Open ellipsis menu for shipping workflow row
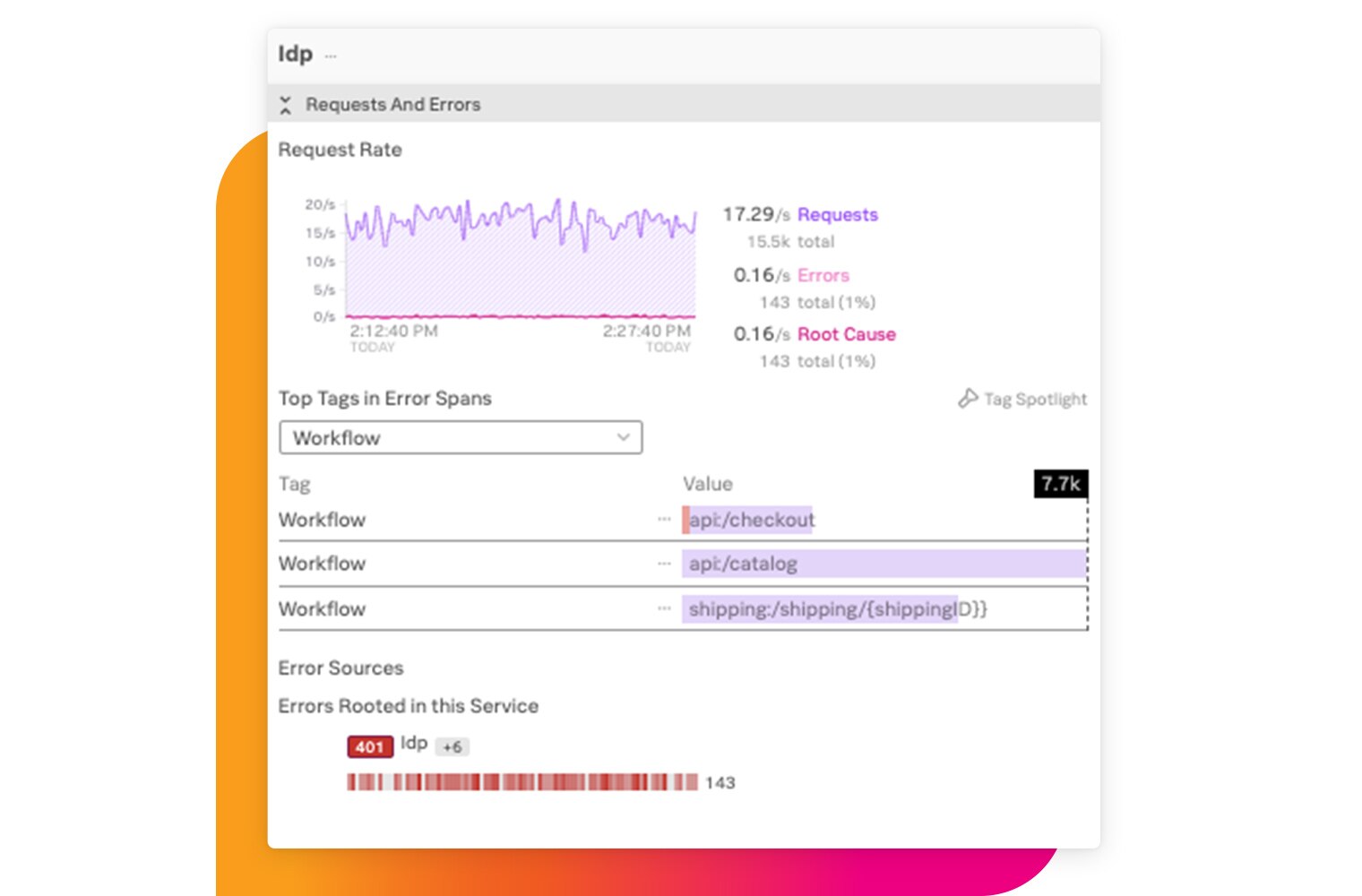Viewport: 1362px width, 896px height. 664,608
